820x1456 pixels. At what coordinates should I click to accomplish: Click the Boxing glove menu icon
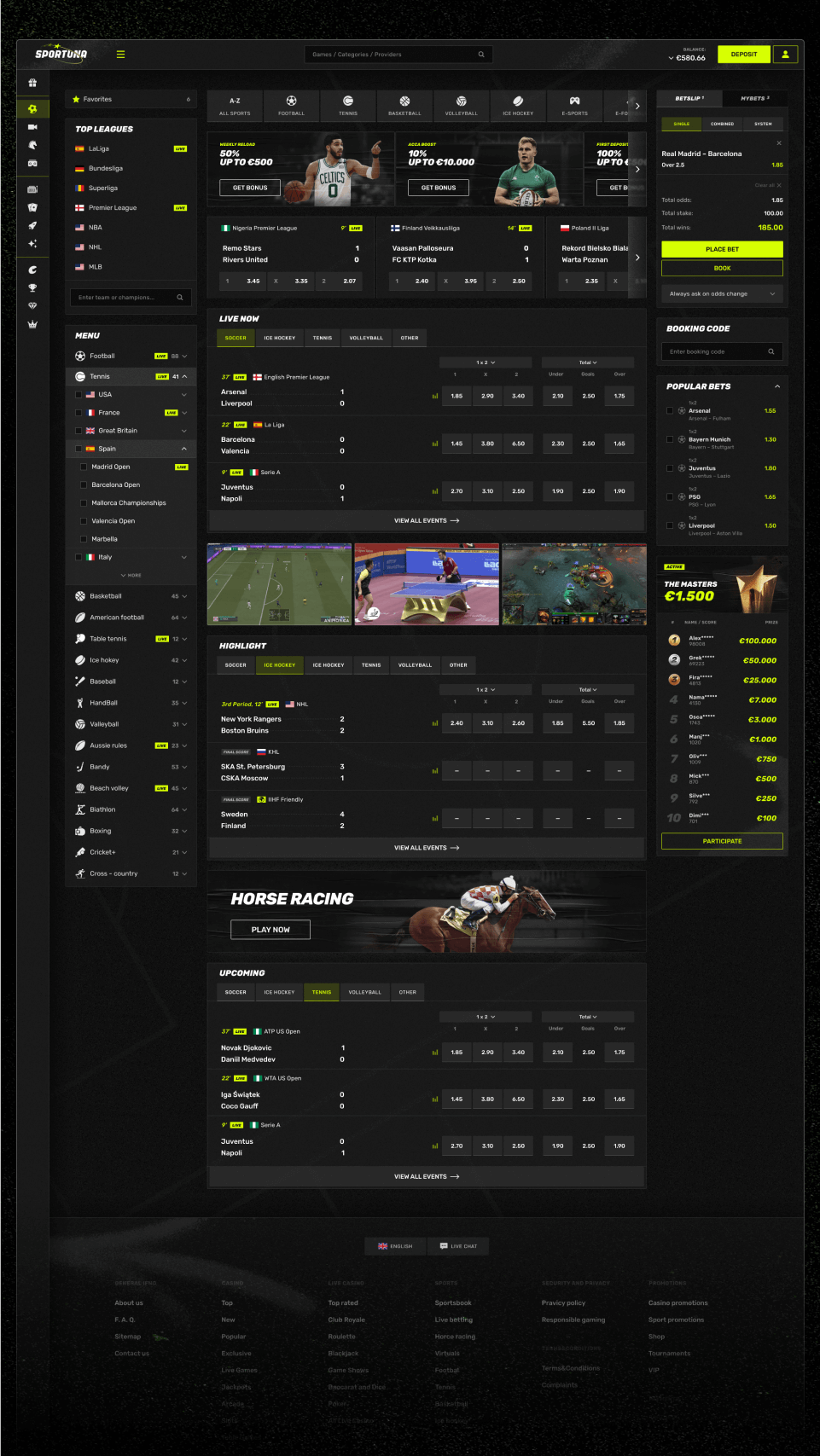[80, 831]
